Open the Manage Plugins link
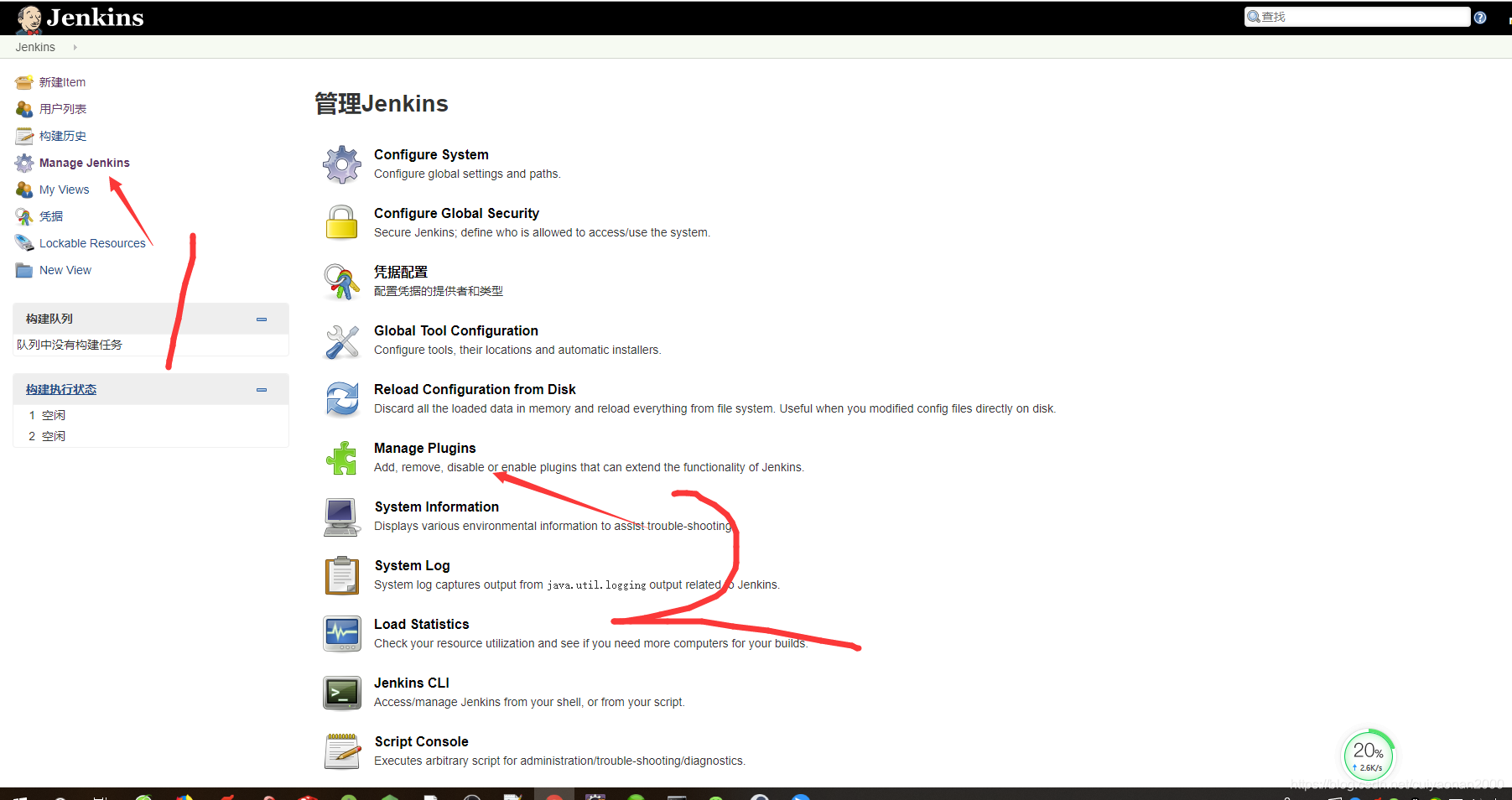Screen dimensions: 1512x800 click(424, 448)
